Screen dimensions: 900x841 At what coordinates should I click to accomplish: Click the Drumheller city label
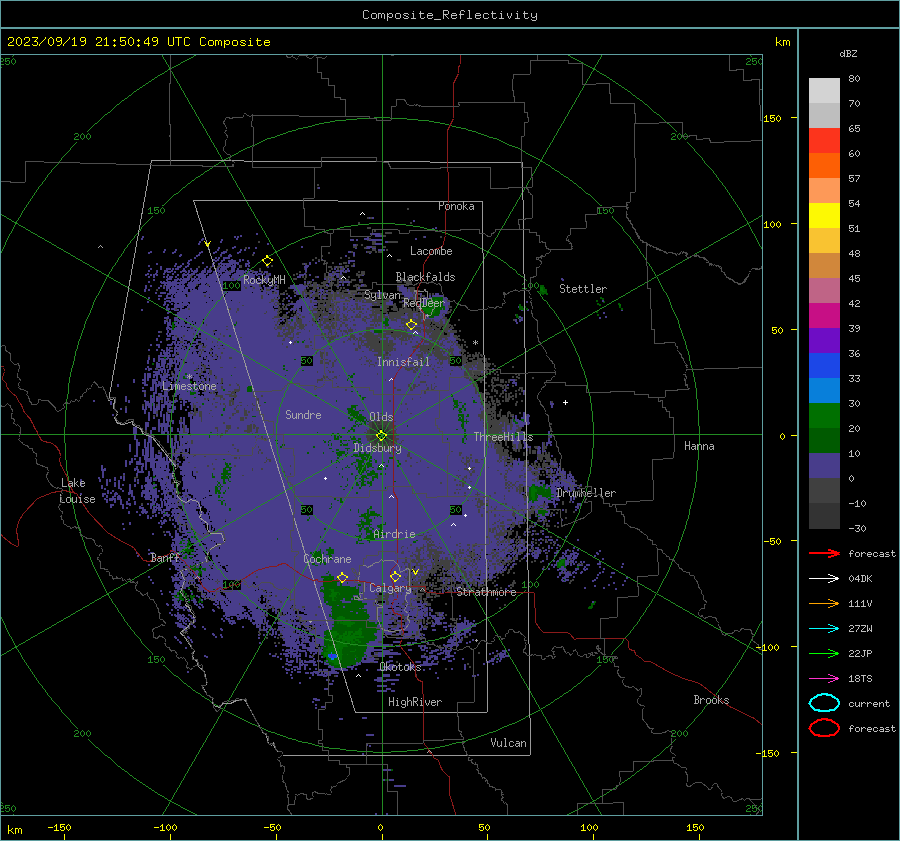(586, 493)
